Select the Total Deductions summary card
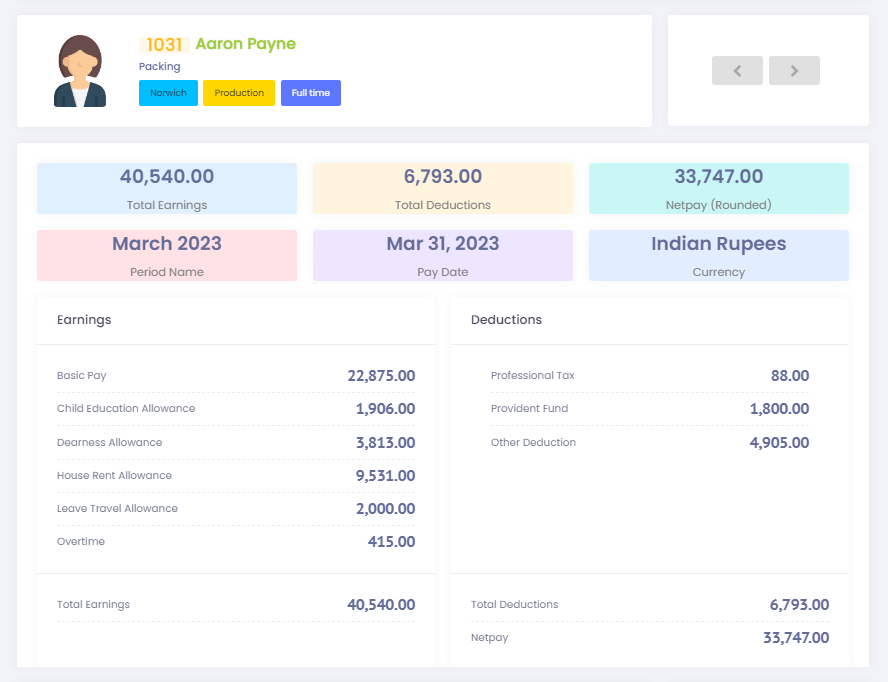The height and width of the screenshot is (682, 888). coord(443,188)
